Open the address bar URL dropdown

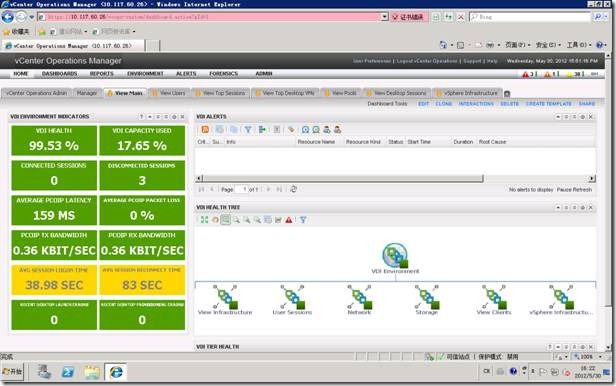pos(385,17)
